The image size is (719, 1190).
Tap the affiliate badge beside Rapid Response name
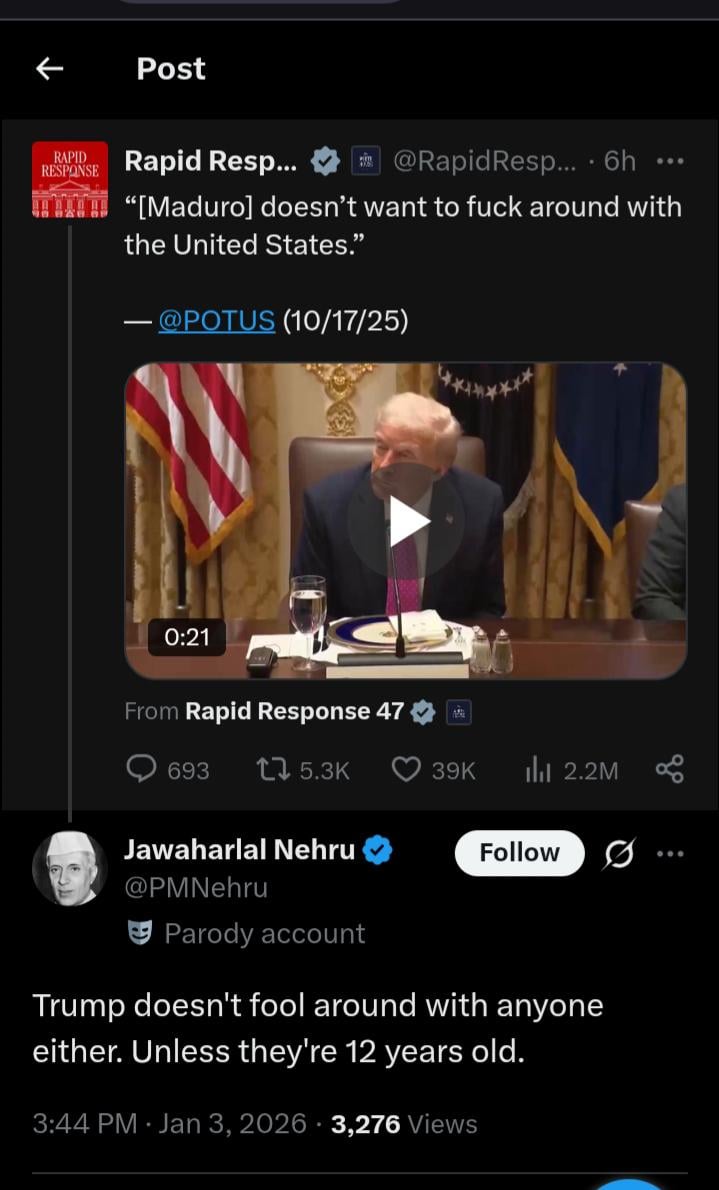click(x=365, y=161)
